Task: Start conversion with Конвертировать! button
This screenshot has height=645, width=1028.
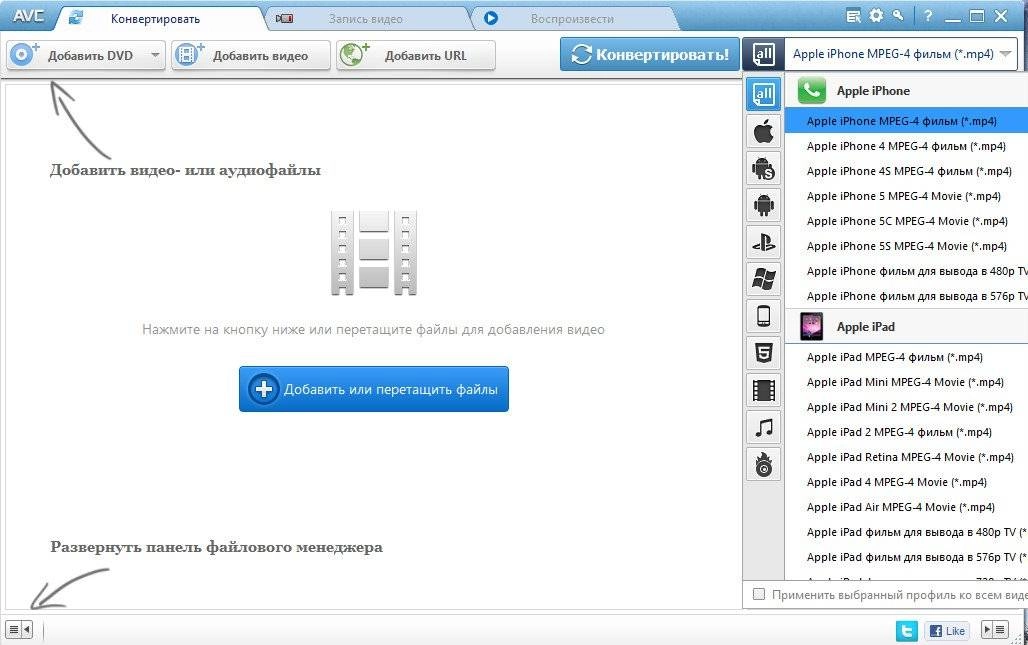Action: 650,54
